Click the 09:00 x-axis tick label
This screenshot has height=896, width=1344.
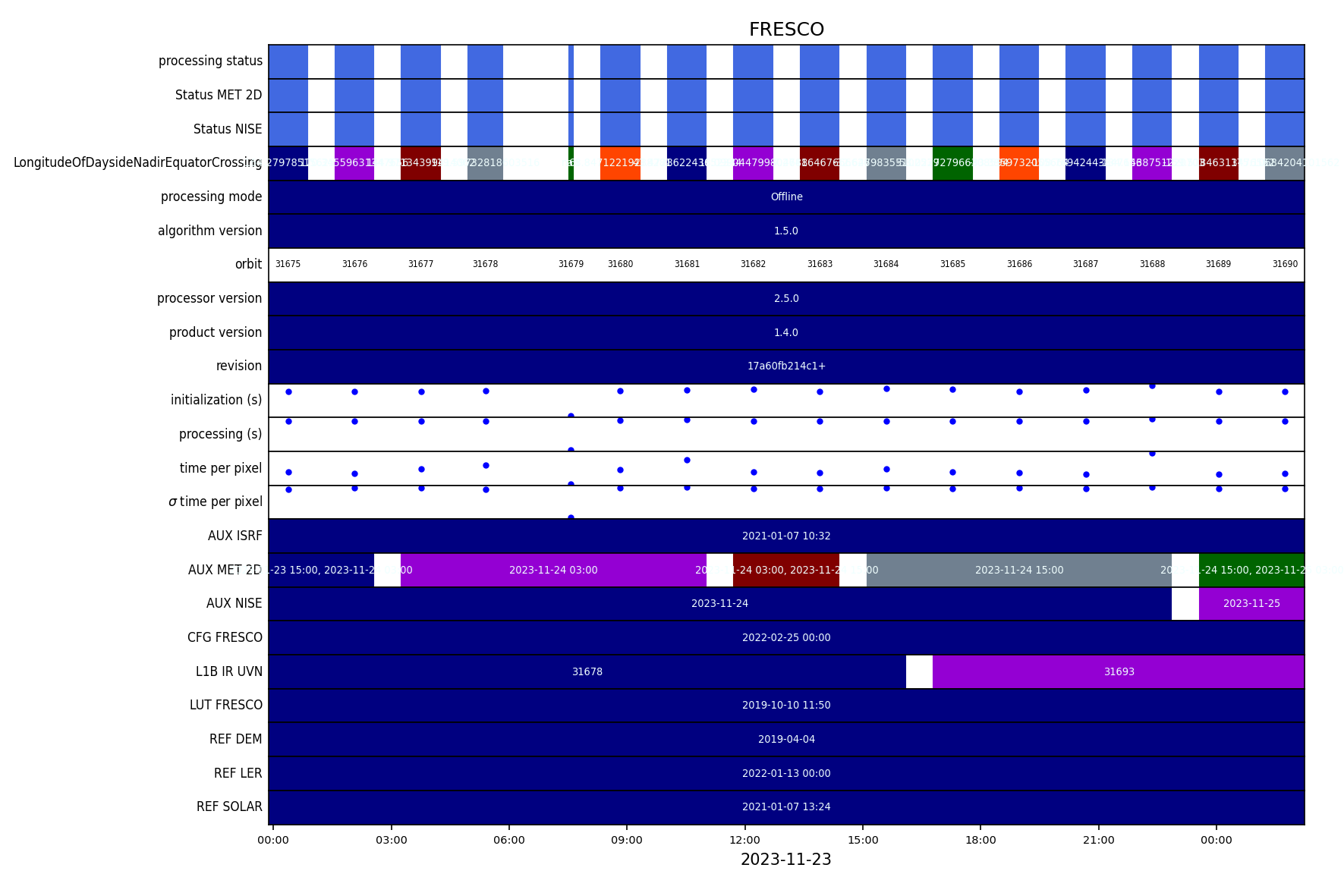(627, 840)
